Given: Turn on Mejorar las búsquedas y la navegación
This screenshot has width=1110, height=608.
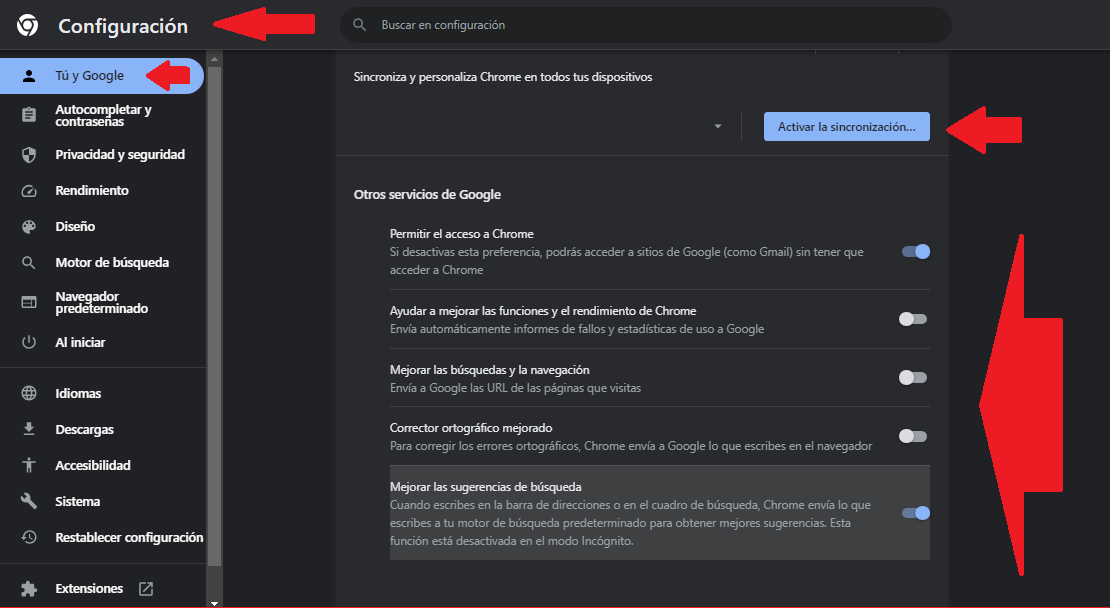Looking at the screenshot, I should point(912,378).
